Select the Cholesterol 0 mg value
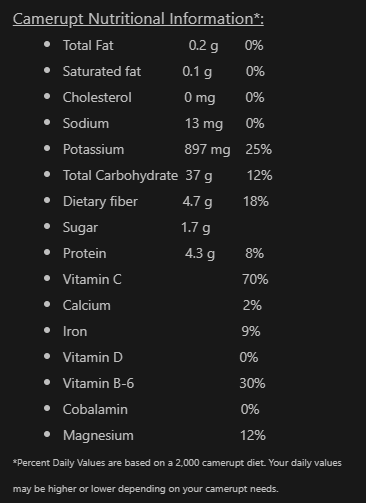Image resolution: width=366 pixels, height=503 pixels. [200, 98]
